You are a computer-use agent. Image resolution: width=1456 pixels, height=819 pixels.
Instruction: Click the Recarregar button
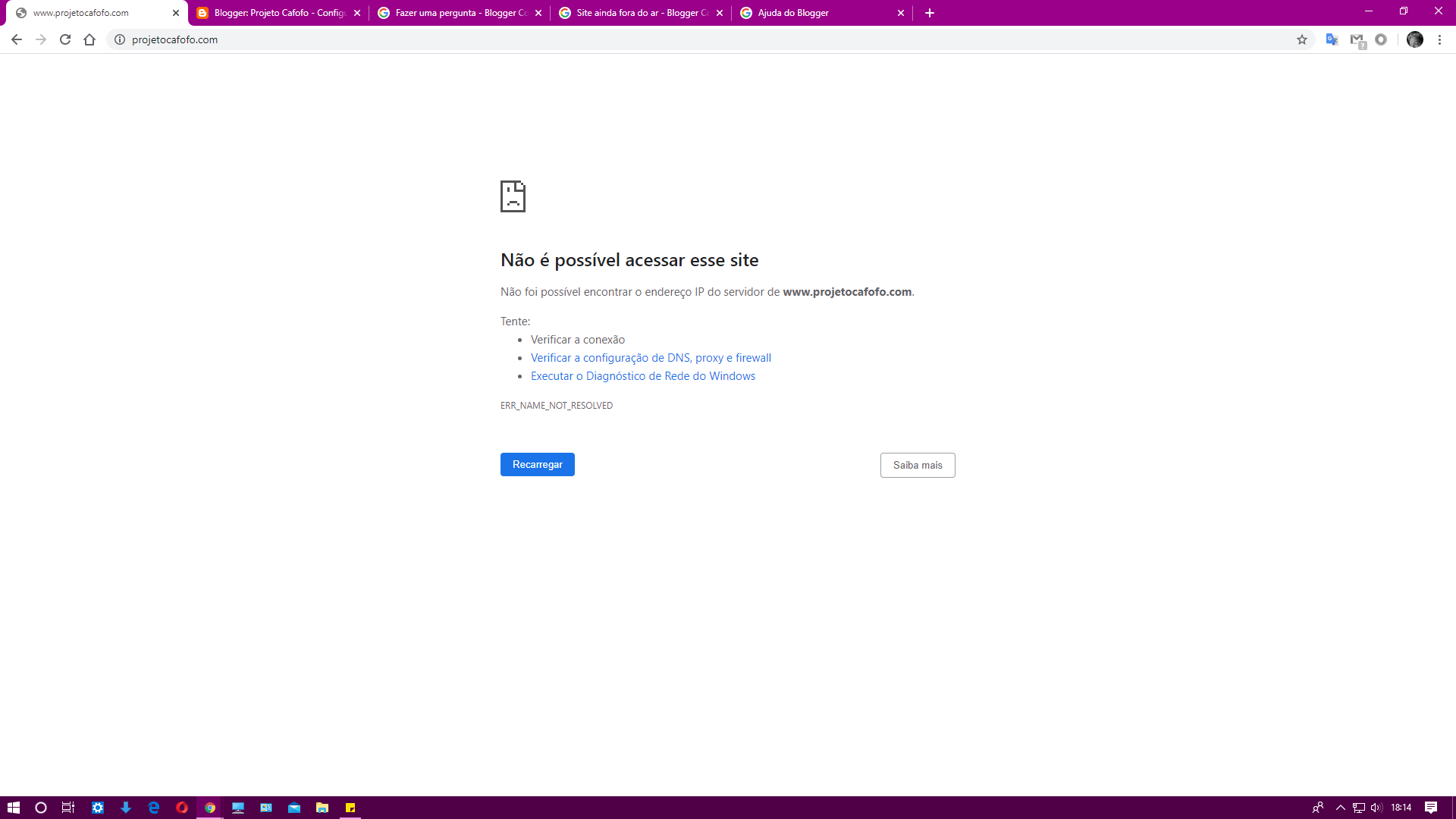[x=538, y=465]
